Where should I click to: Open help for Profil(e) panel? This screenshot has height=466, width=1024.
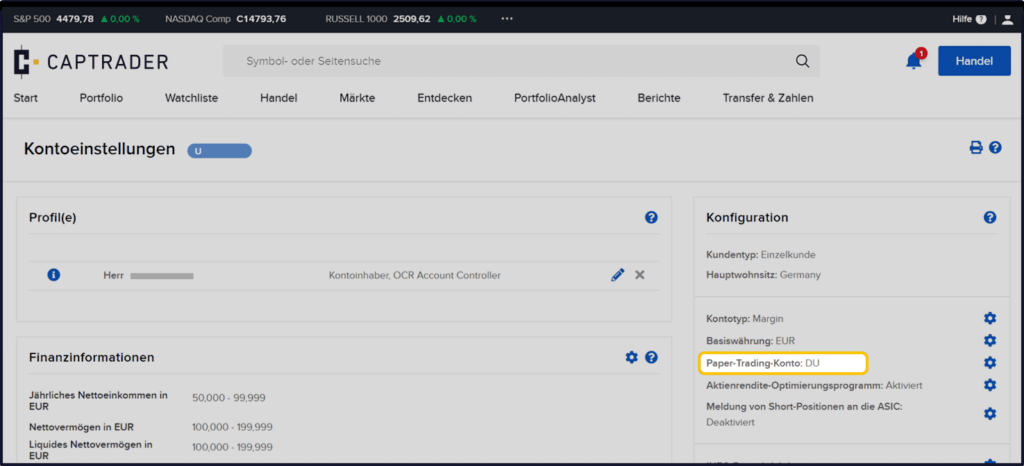pyautogui.click(x=651, y=217)
